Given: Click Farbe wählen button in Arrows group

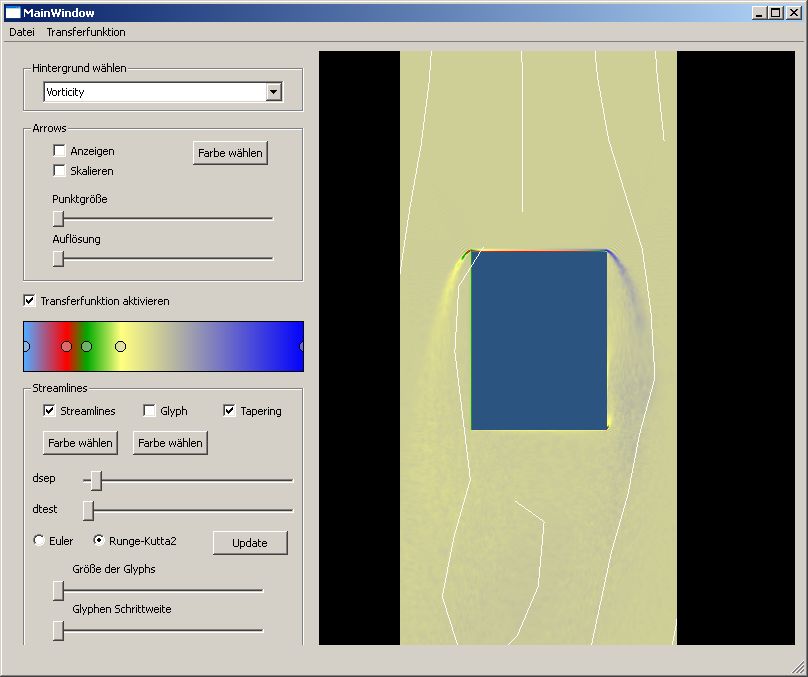Looking at the screenshot, I should pos(230,153).
